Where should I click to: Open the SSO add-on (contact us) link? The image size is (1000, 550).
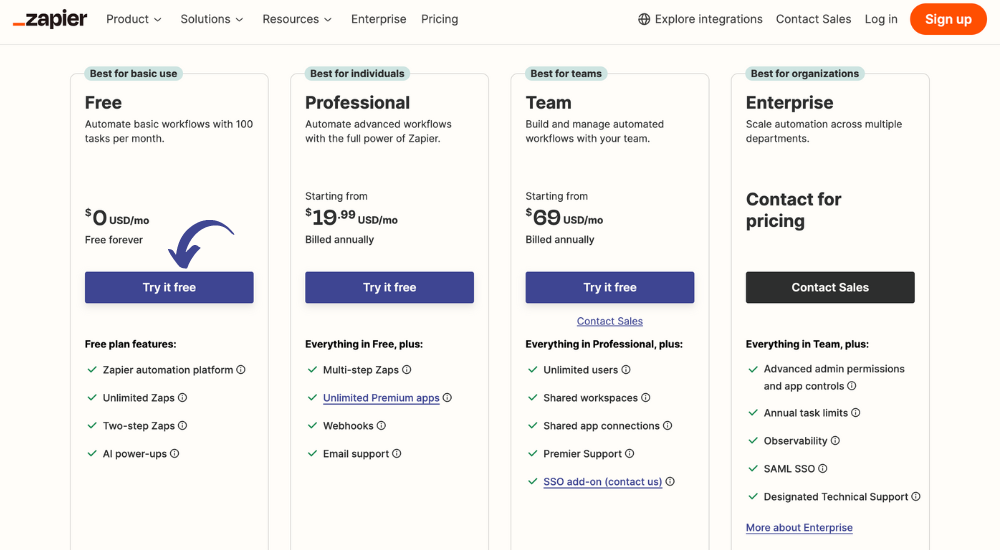pos(602,482)
